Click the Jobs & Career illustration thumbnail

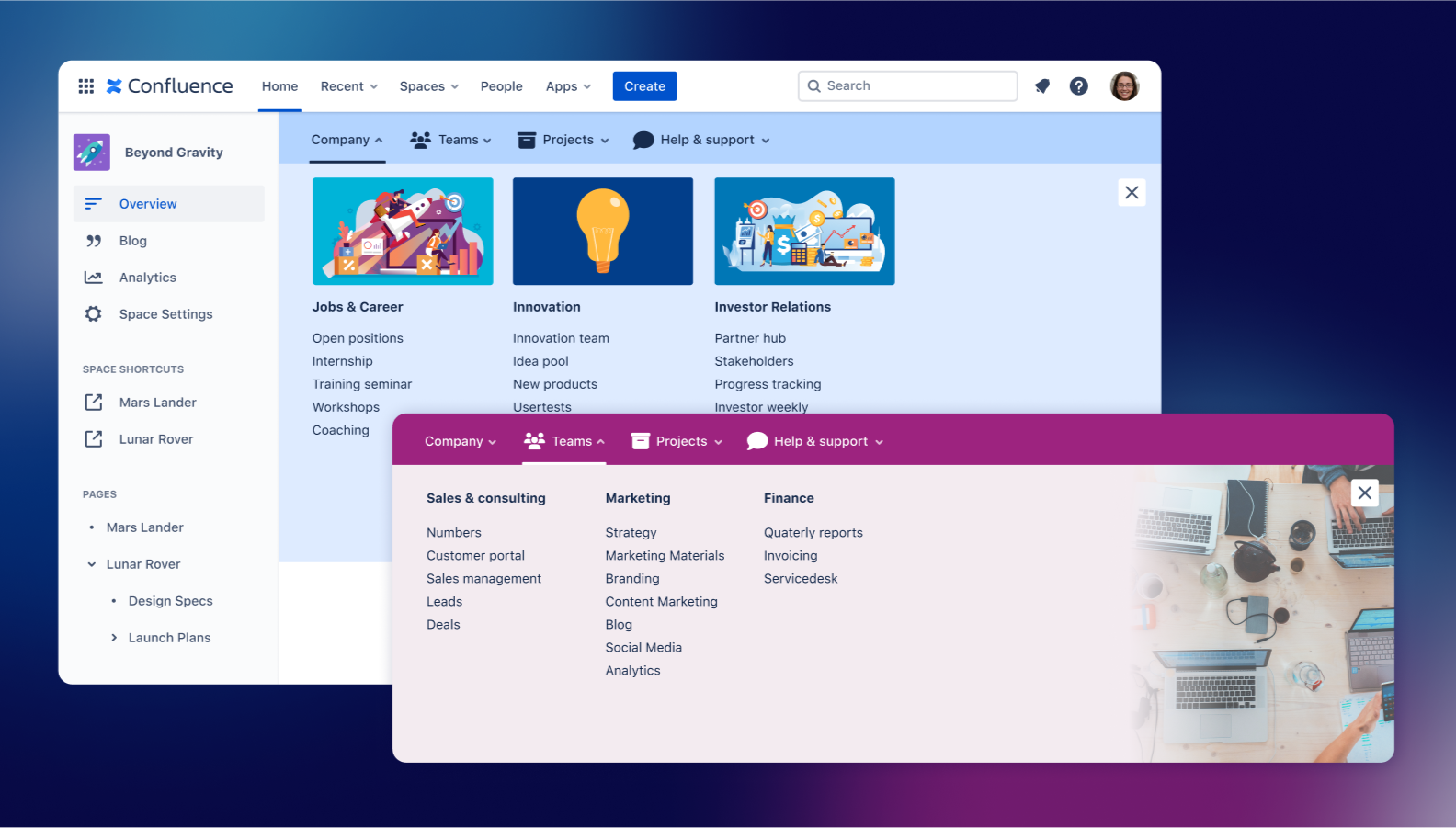(403, 232)
